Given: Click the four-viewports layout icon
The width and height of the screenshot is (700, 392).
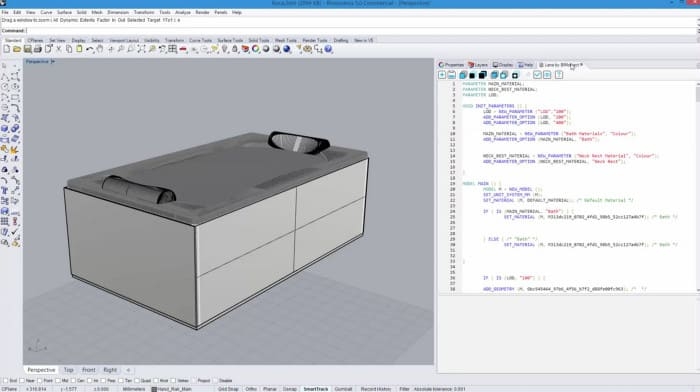Looking at the screenshot, I should [x=173, y=49].
